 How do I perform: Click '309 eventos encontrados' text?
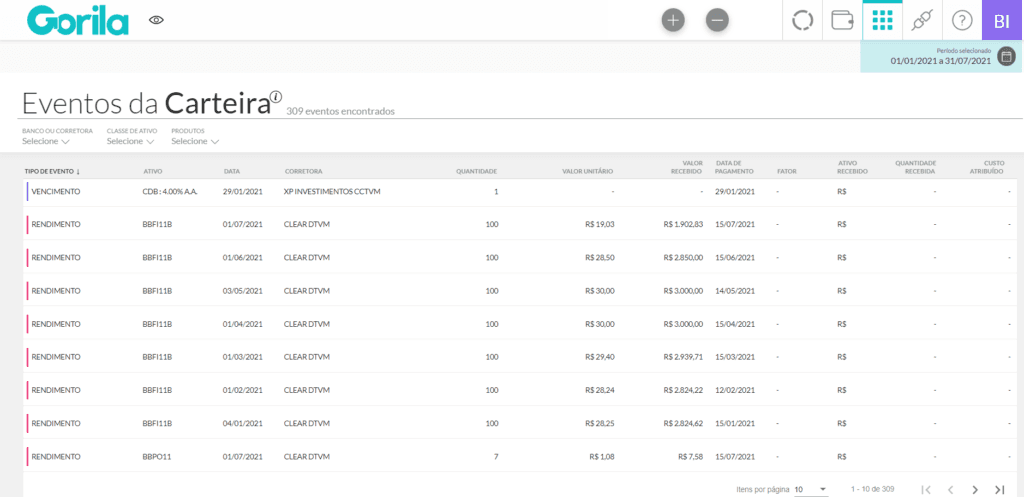[340, 111]
